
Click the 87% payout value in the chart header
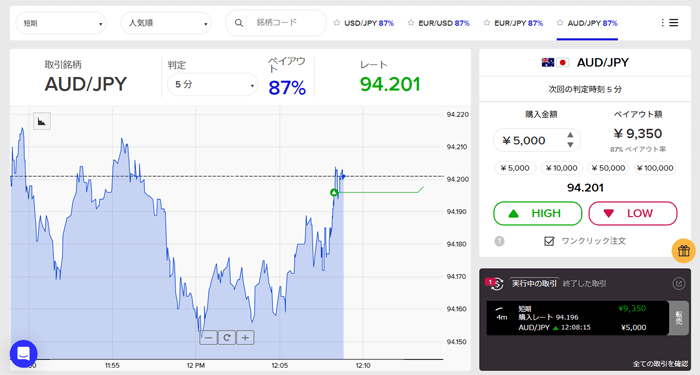point(287,88)
